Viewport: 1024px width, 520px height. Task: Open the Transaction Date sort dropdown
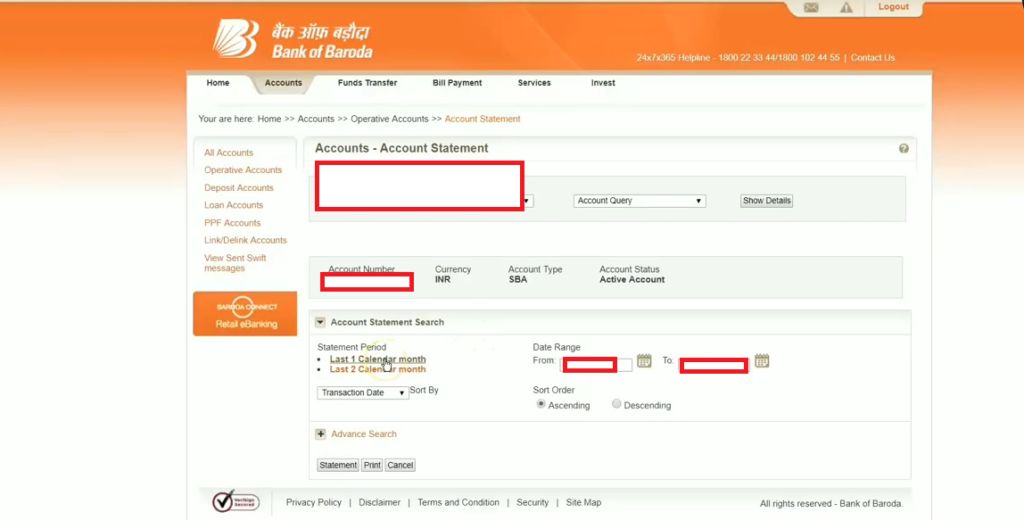pos(362,393)
